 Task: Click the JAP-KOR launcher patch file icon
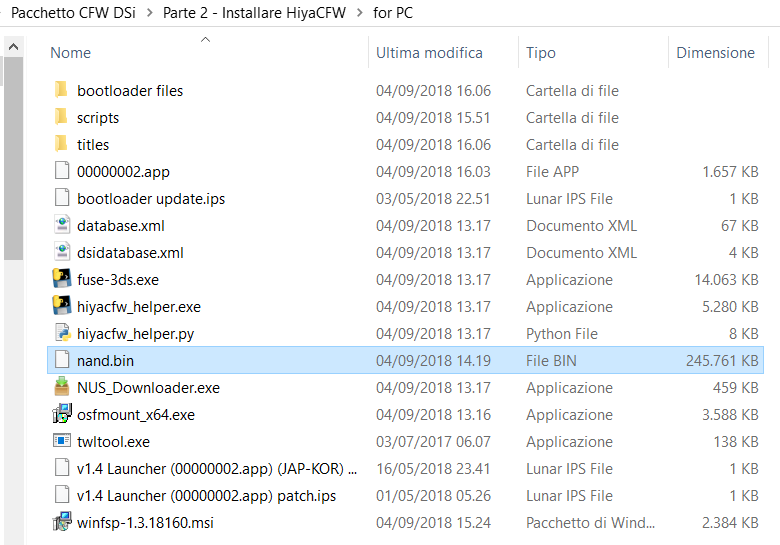[x=62, y=468]
